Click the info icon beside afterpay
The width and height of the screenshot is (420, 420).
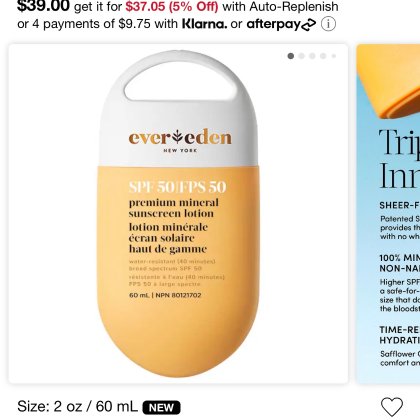328,24
